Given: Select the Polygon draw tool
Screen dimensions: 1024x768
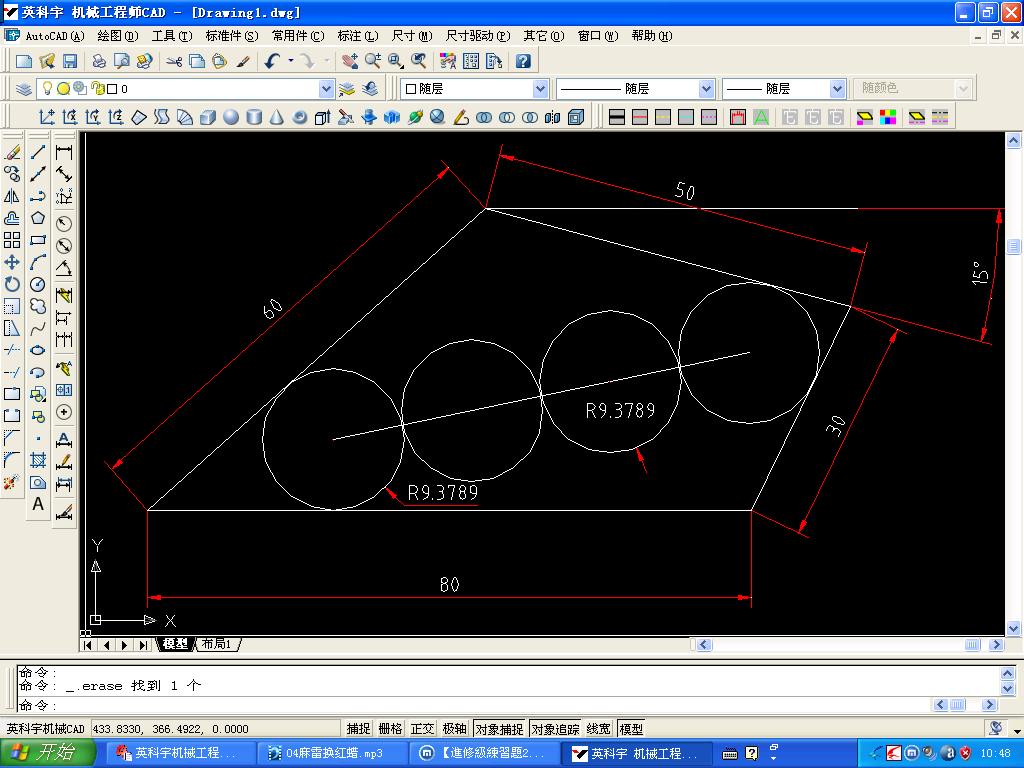Looking at the screenshot, I should click(x=38, y=218).
